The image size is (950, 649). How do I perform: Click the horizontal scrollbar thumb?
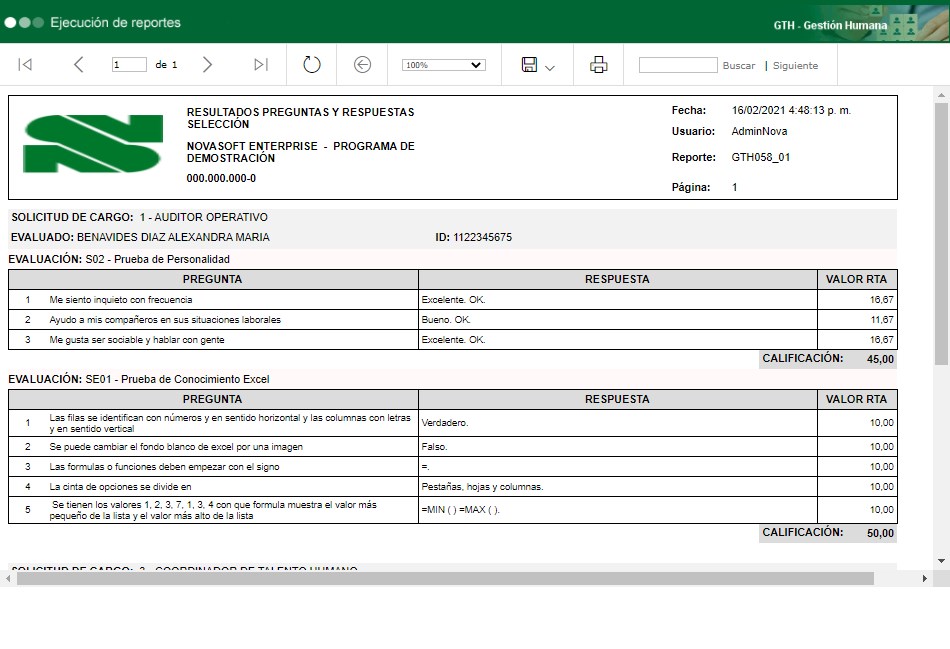point(445,578)
